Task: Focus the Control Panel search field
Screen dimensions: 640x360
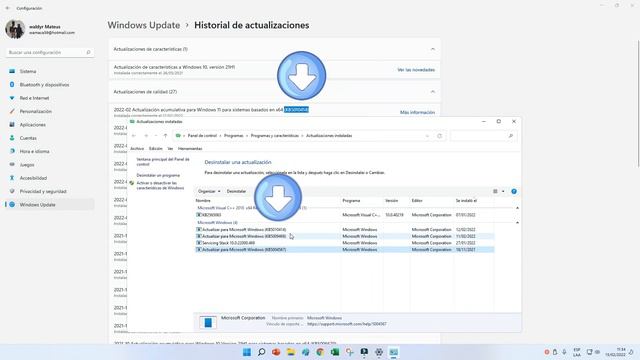Action: [x=483, y=136]
